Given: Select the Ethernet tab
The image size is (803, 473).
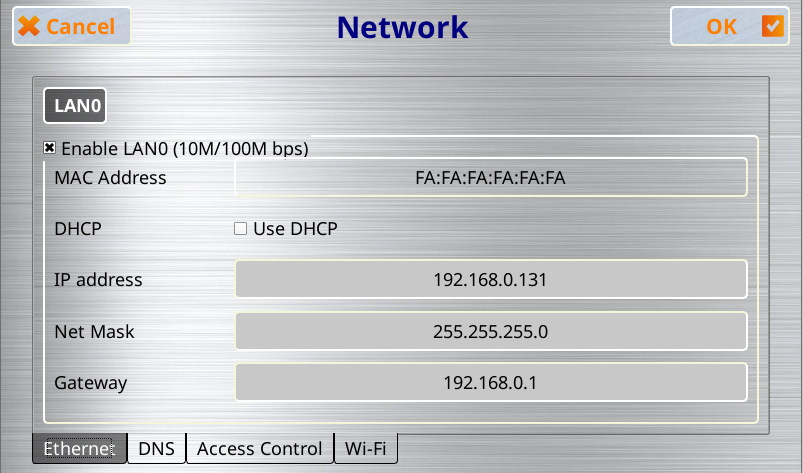Looking at the screenshot, I should pyautogui.click(x=79, y=448).
